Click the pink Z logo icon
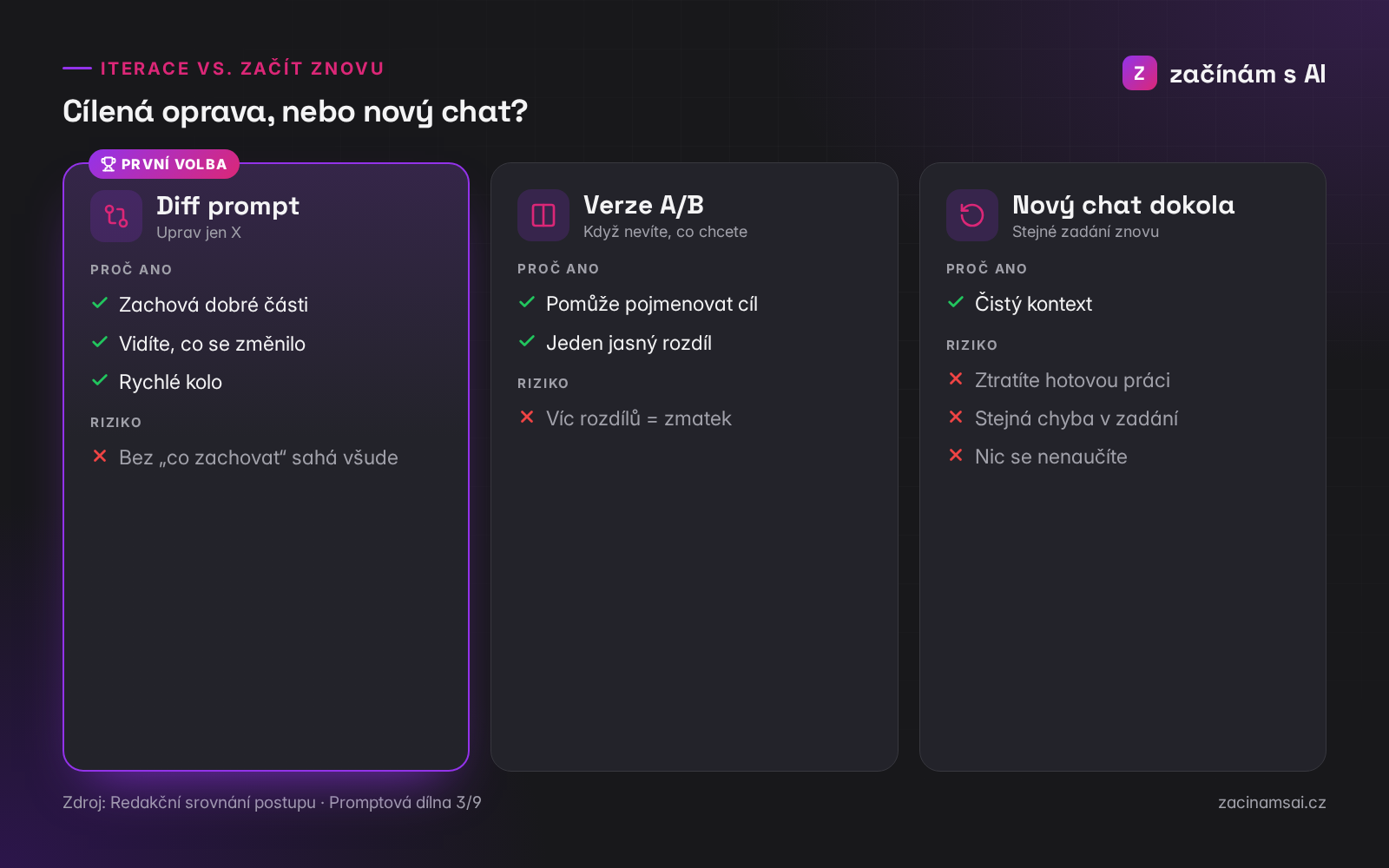Image resolution: width=1389 pixels, height=868 pixels. click(x=1139, y=73)
